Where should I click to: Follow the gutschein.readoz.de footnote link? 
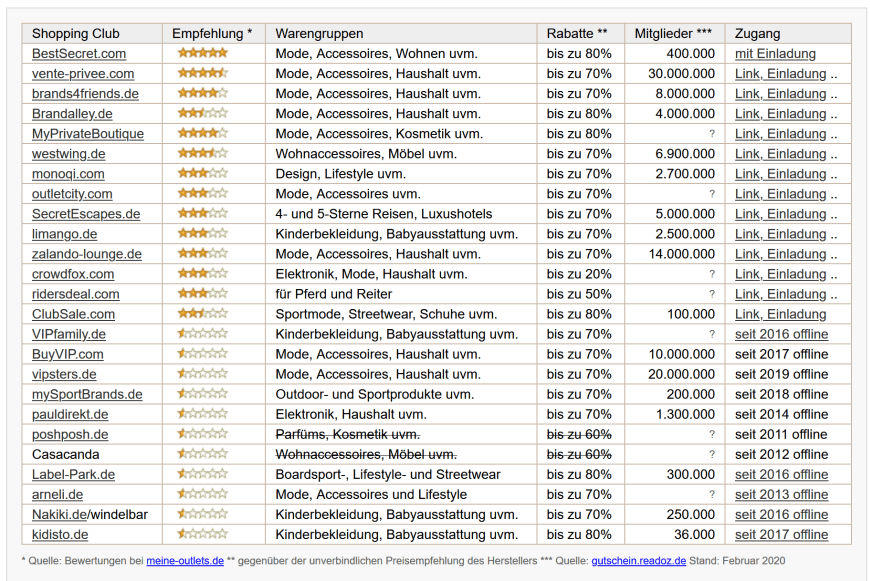click(x=639, y=560)
